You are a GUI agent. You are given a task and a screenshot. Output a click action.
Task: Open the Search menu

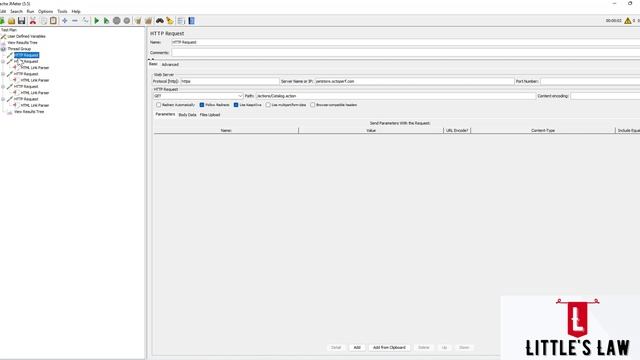16,11
